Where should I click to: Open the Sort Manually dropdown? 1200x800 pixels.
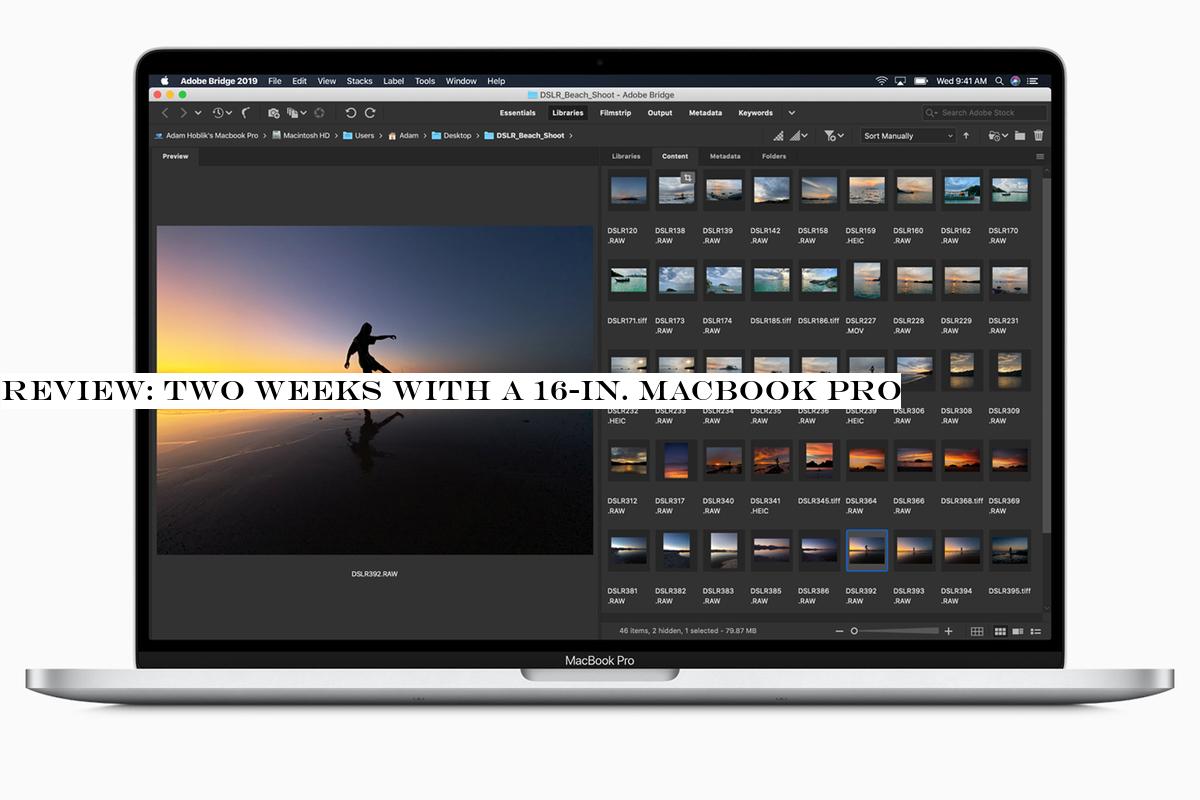pyautogui.click(x=908, y=136)
